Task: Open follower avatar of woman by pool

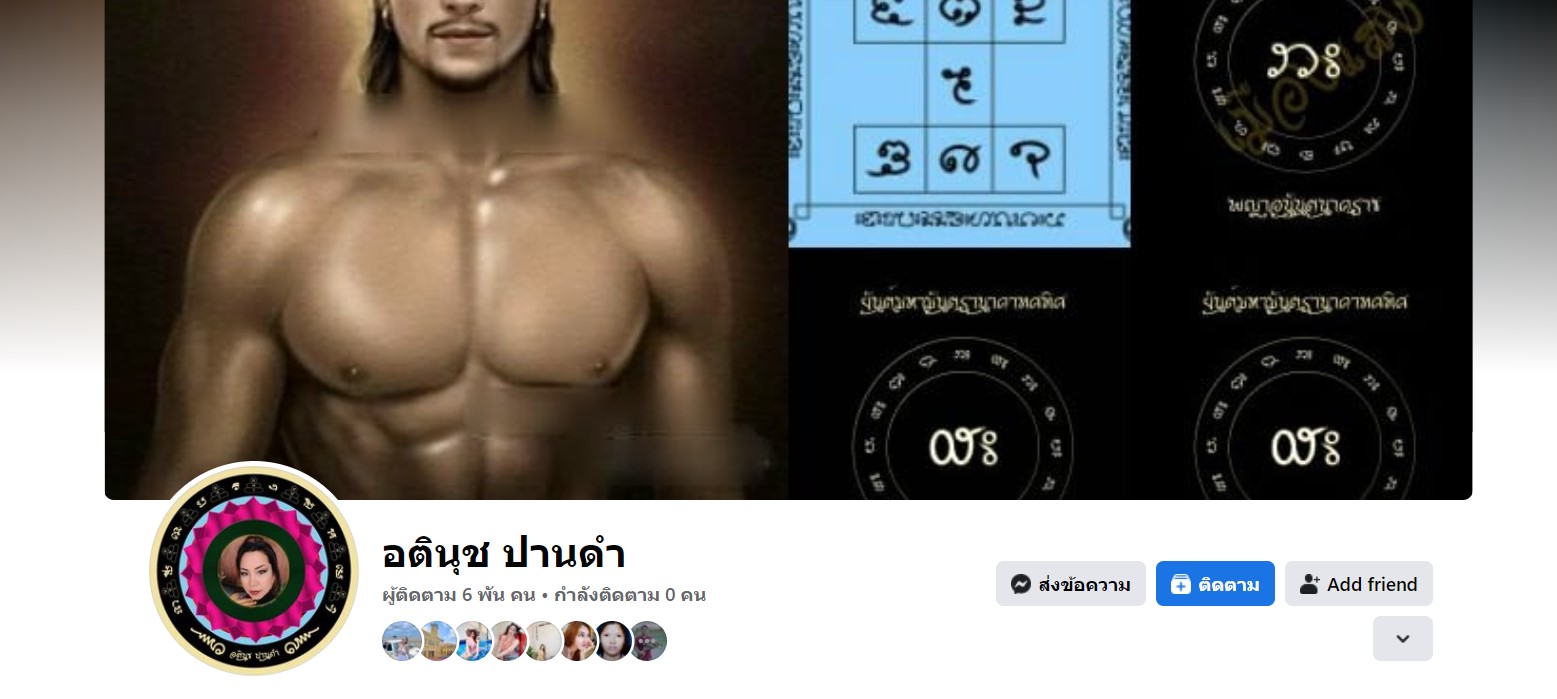Action: point(472,641)
